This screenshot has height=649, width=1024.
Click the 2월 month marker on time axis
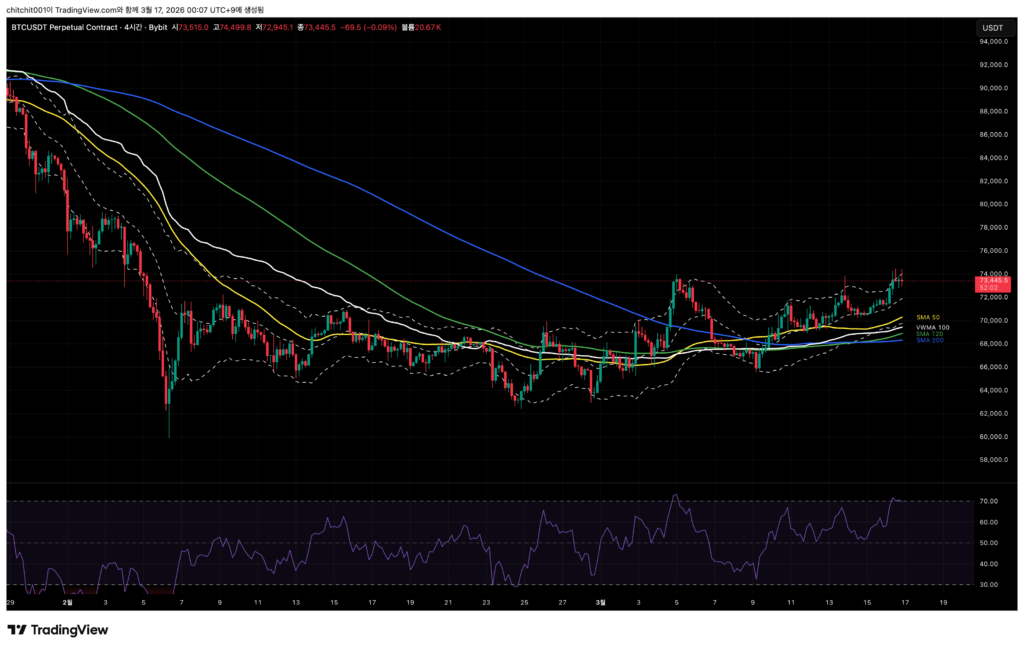(68, 603)
